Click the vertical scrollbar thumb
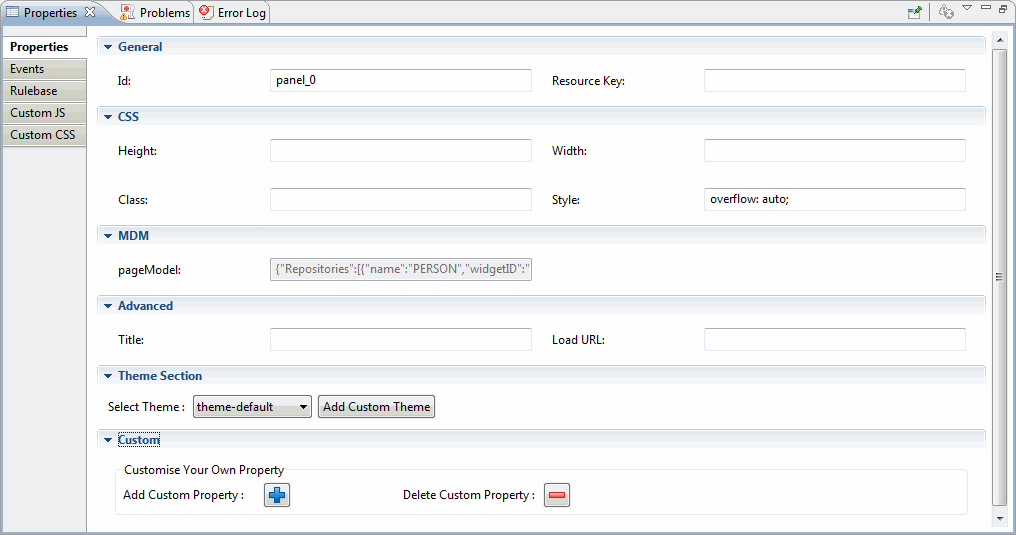The height and width of the screenshot is (535, 1016). [1000, 277]
